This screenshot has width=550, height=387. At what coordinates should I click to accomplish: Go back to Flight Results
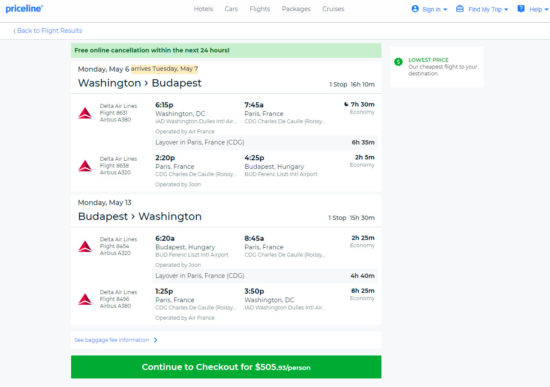coord(48,31)
